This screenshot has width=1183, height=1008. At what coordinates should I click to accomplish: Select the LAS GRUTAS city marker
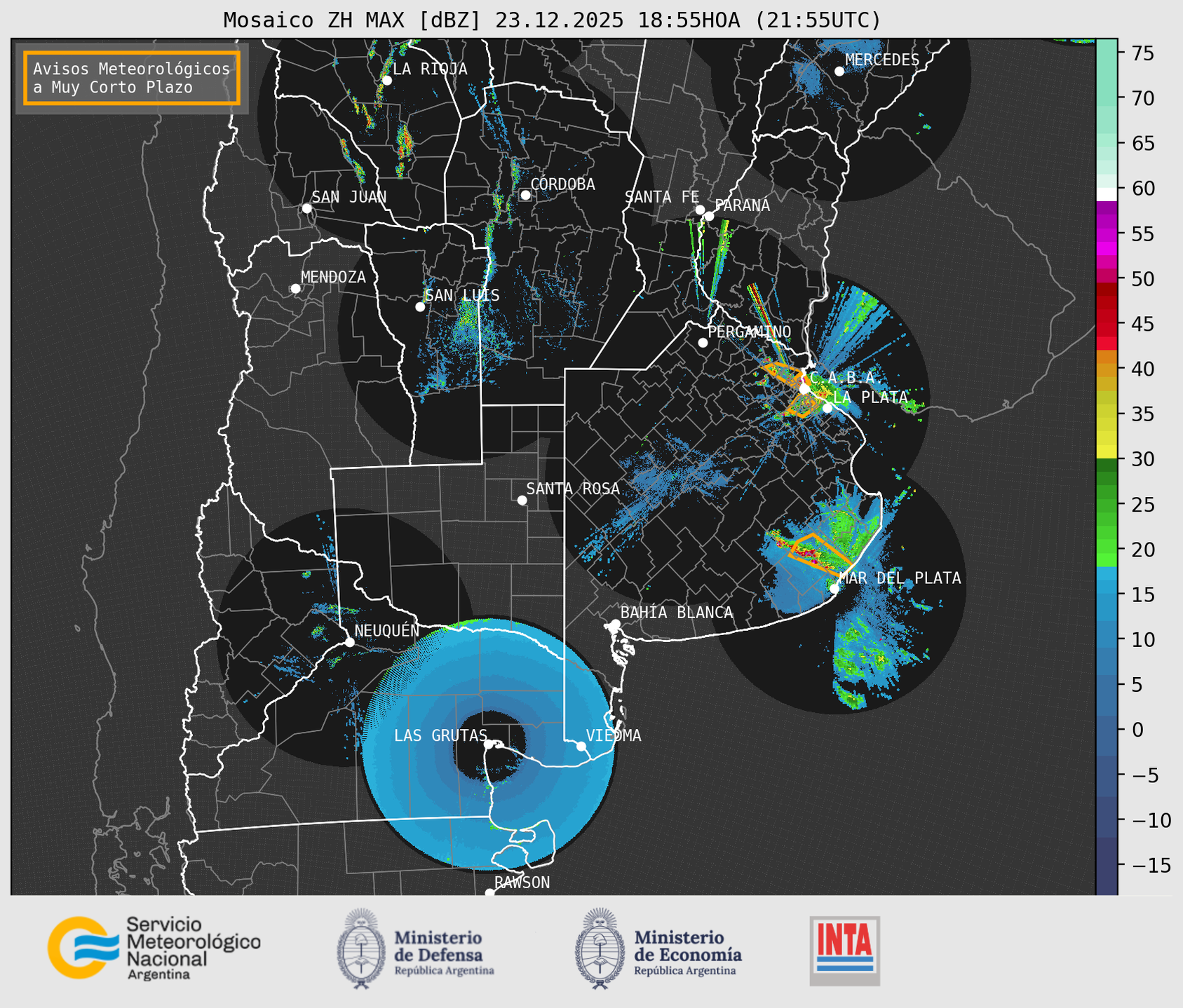(x=489, y=744)
